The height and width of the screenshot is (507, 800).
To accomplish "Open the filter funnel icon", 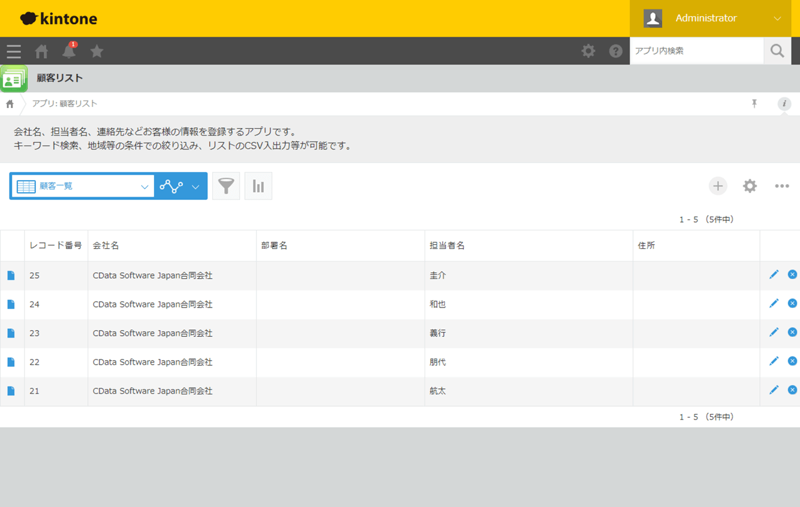I will point(226,186).
